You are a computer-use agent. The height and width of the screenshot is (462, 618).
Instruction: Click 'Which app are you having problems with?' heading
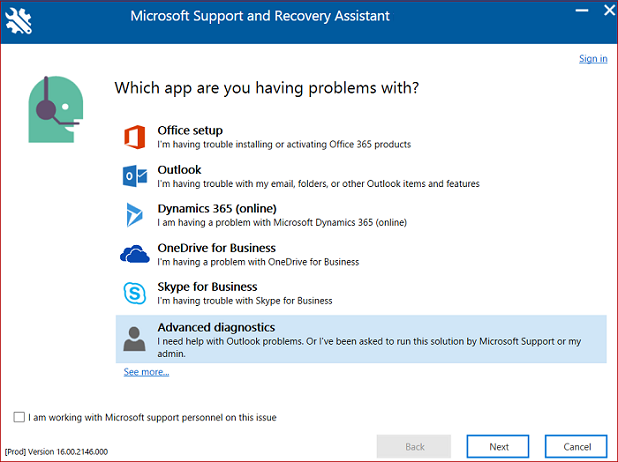click(x=266, y=88)
